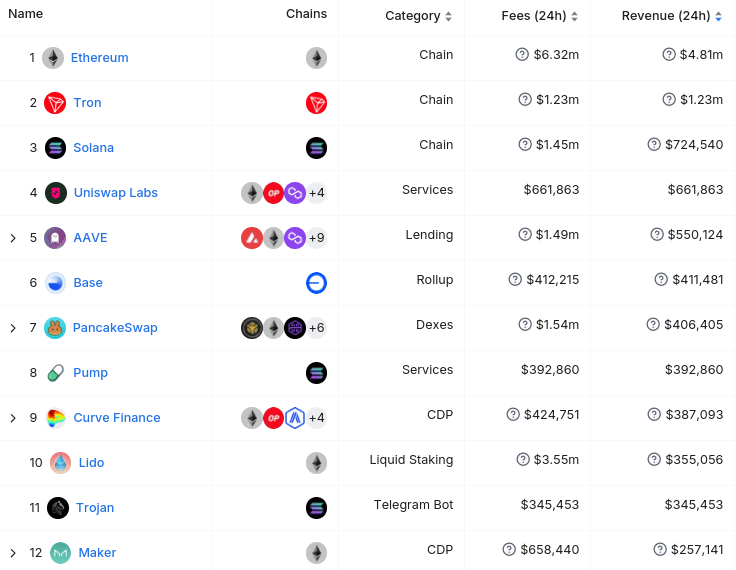Click the Pump pill logo icon
Screen dimensions: 736x570
click(55, 373)
